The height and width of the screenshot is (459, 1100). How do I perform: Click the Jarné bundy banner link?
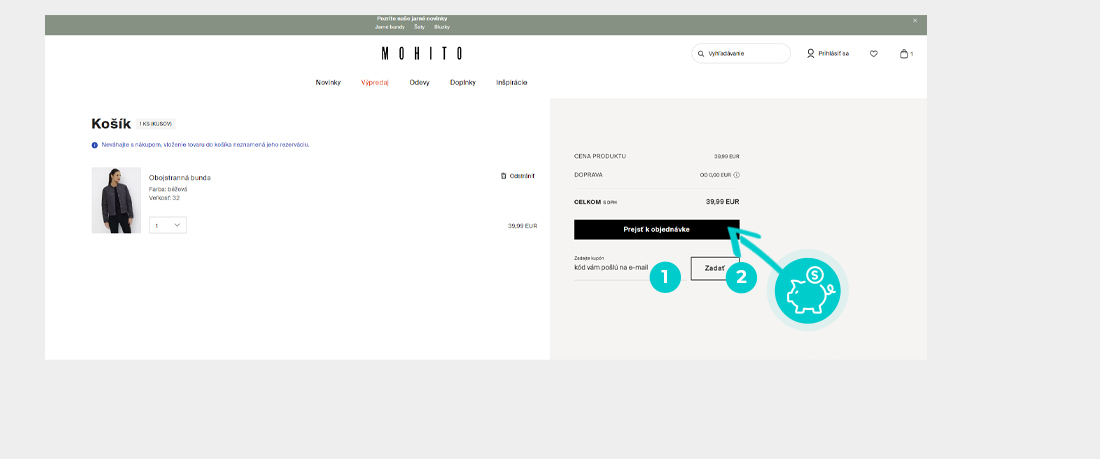point(389,27)
